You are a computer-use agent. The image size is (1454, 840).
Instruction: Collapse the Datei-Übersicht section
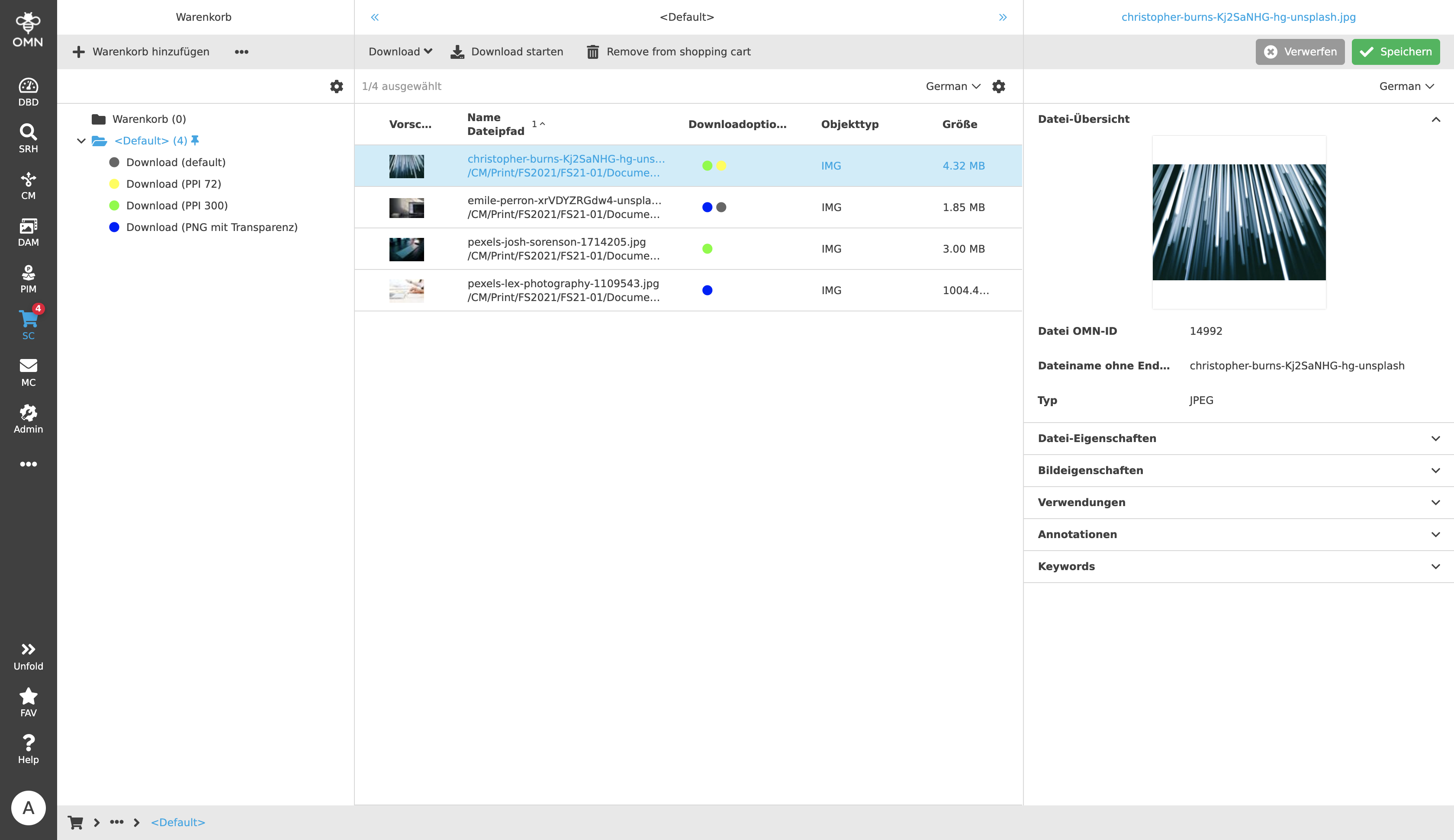(x=1435, y=119)
